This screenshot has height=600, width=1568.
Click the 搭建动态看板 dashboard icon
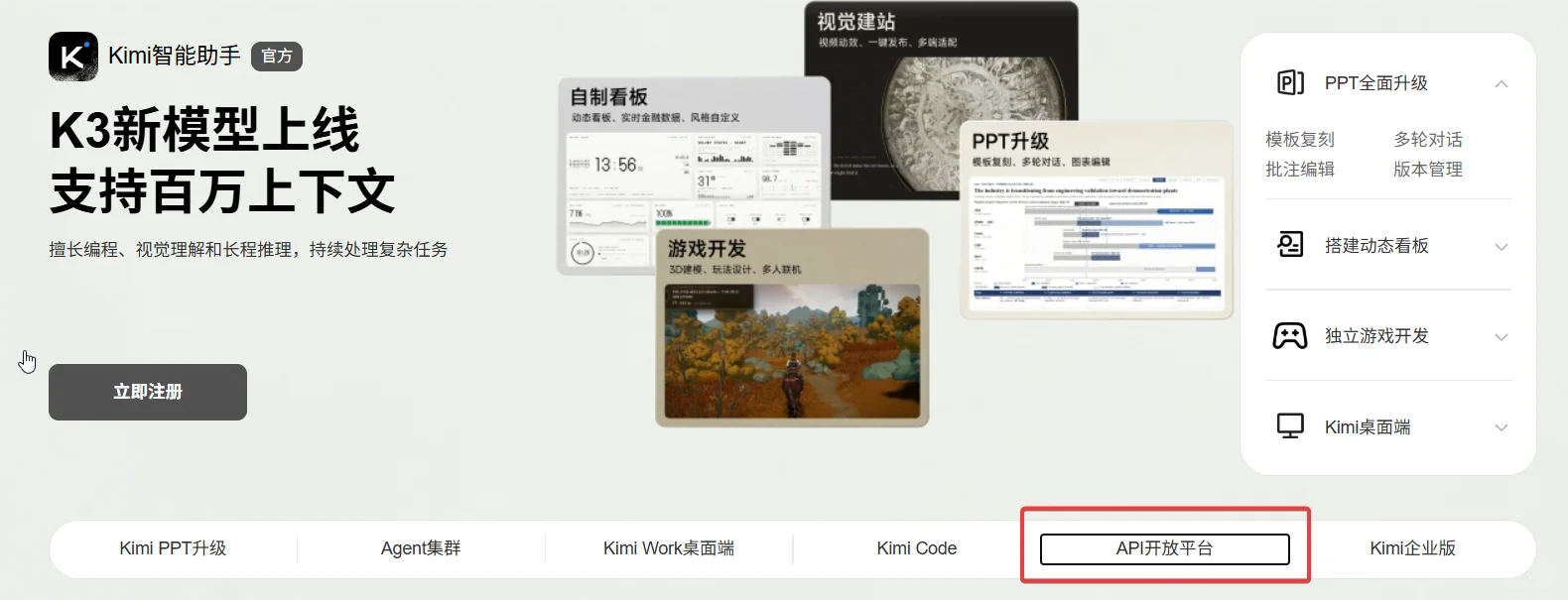tap(1290, 245)
